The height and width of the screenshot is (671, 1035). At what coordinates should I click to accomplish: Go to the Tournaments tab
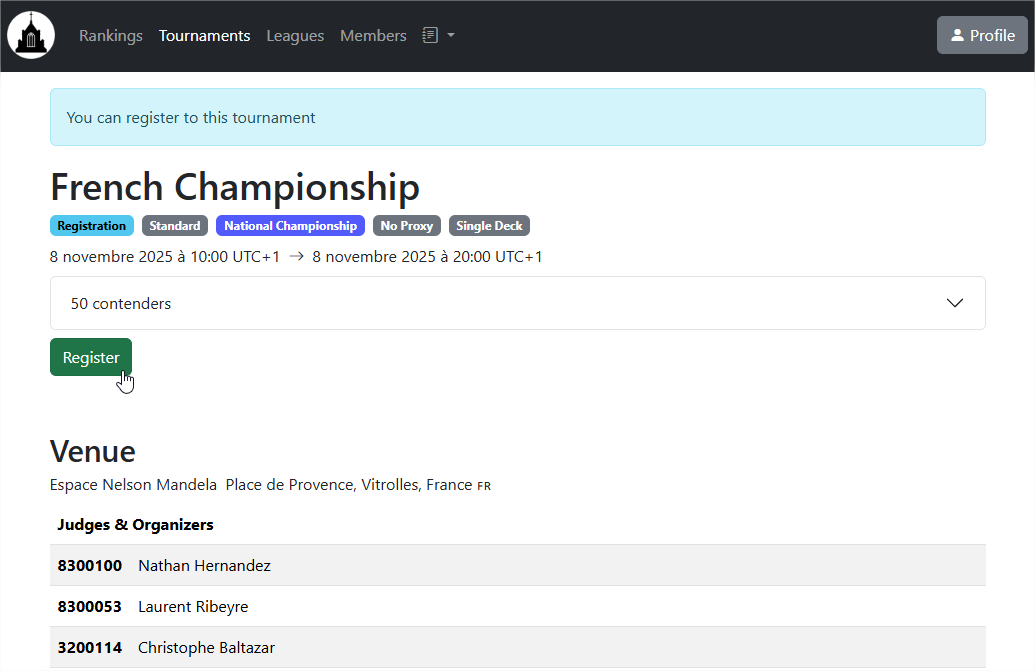click(x=204, y=36)
